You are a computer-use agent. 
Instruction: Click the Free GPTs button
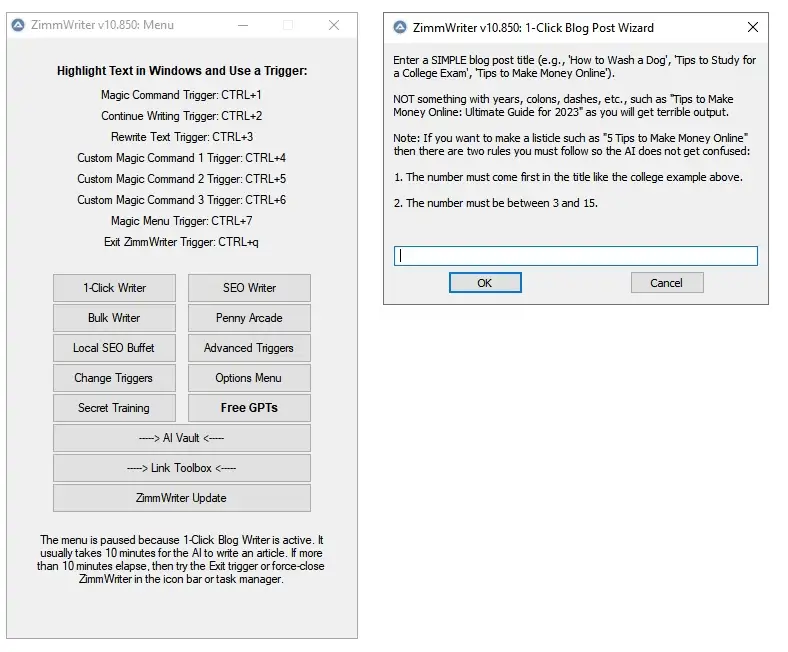(x=249, y=408)
